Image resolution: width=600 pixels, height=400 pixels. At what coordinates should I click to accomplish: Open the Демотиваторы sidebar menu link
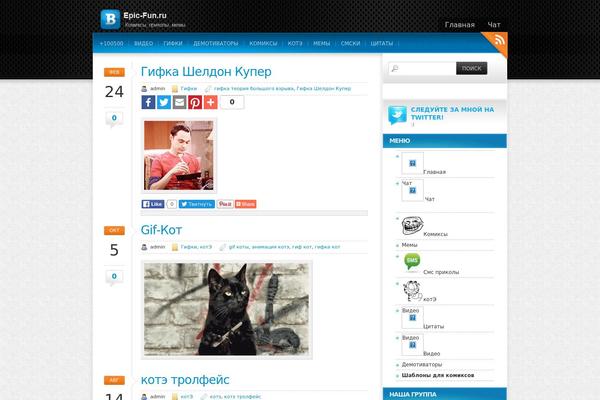pos(422,365)
